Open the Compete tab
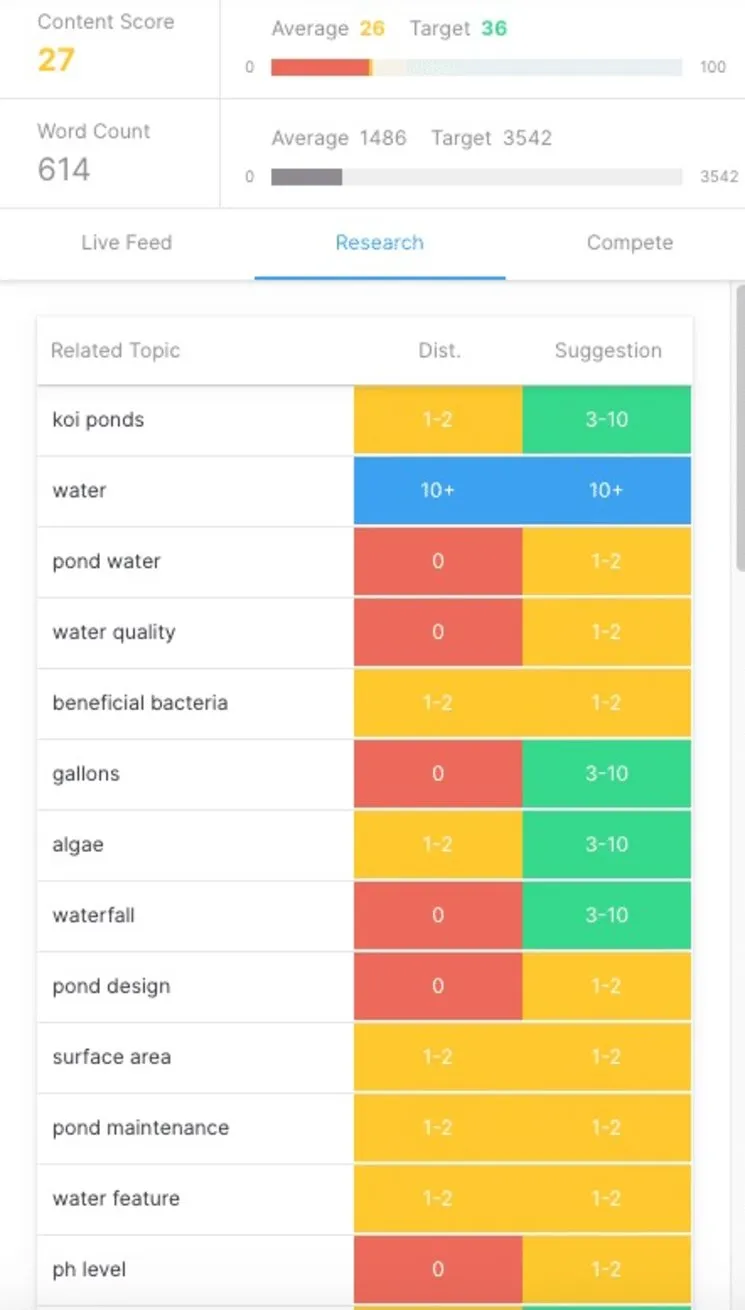 point(629,243)
